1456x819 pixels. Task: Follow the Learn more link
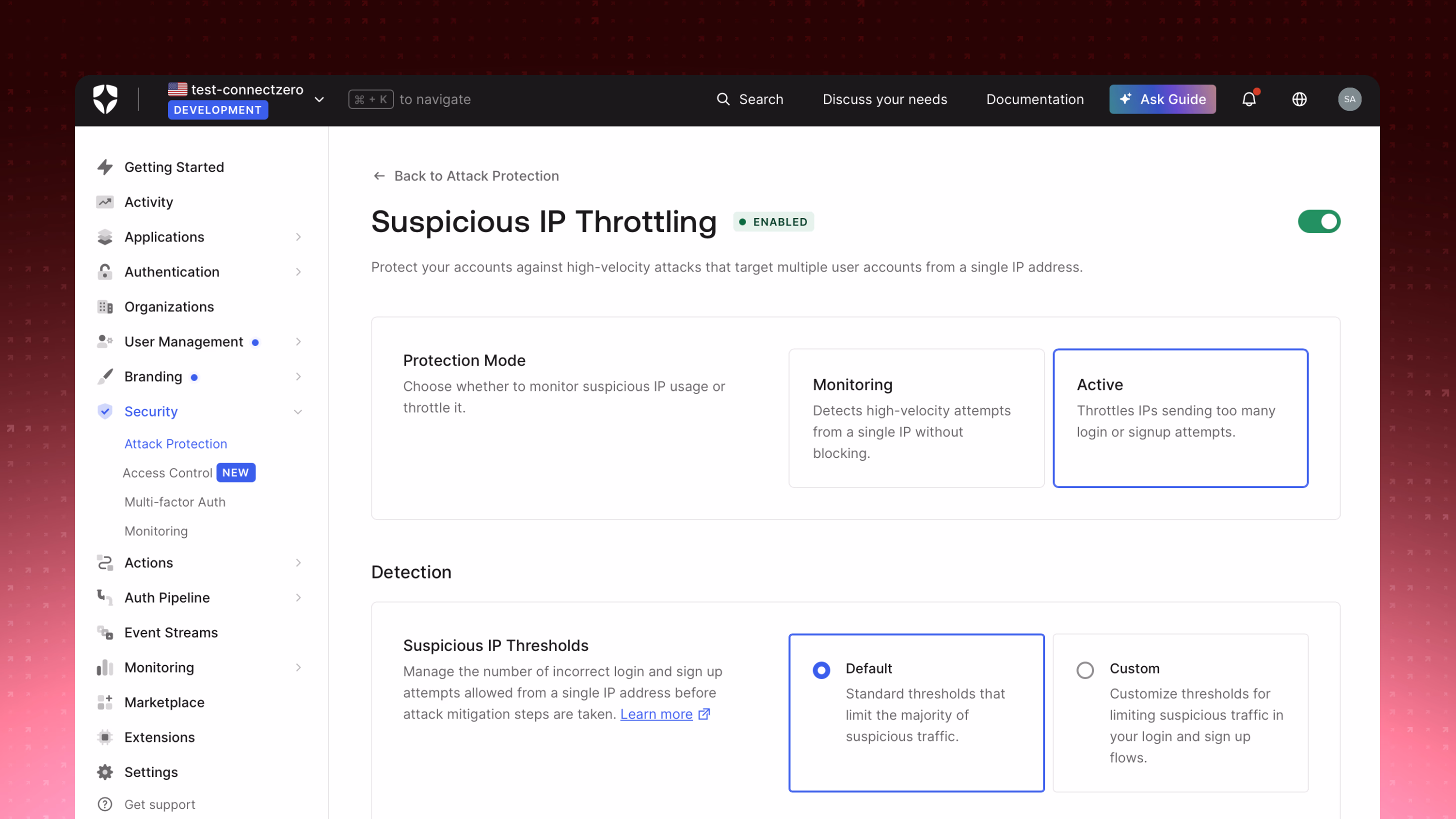coord(656,714)
